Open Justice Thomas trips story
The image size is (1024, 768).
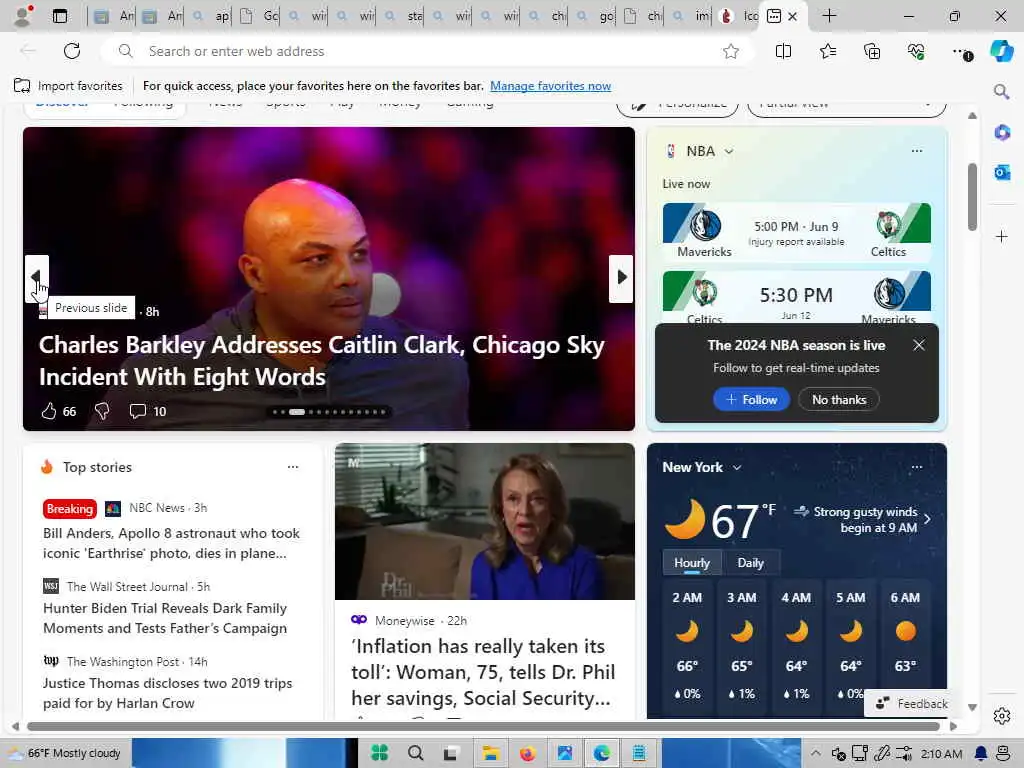[167, 693]
